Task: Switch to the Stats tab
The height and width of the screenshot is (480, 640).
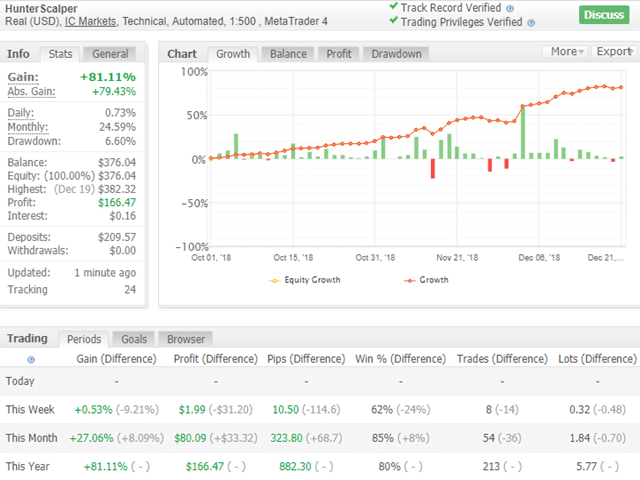Action: (60, 54)
